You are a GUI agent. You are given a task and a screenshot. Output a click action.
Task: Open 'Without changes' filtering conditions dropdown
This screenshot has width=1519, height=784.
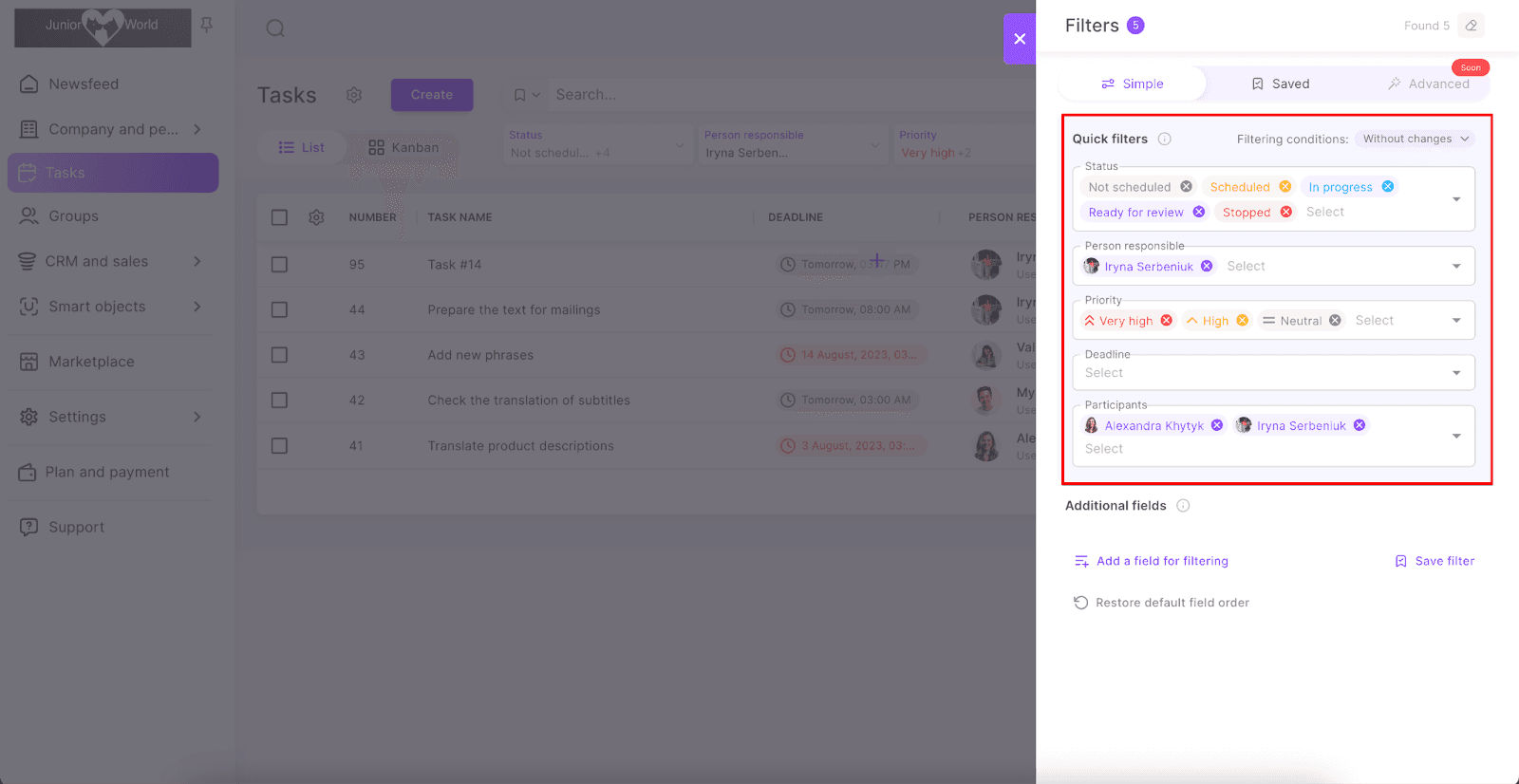(x=1415, y=139)
